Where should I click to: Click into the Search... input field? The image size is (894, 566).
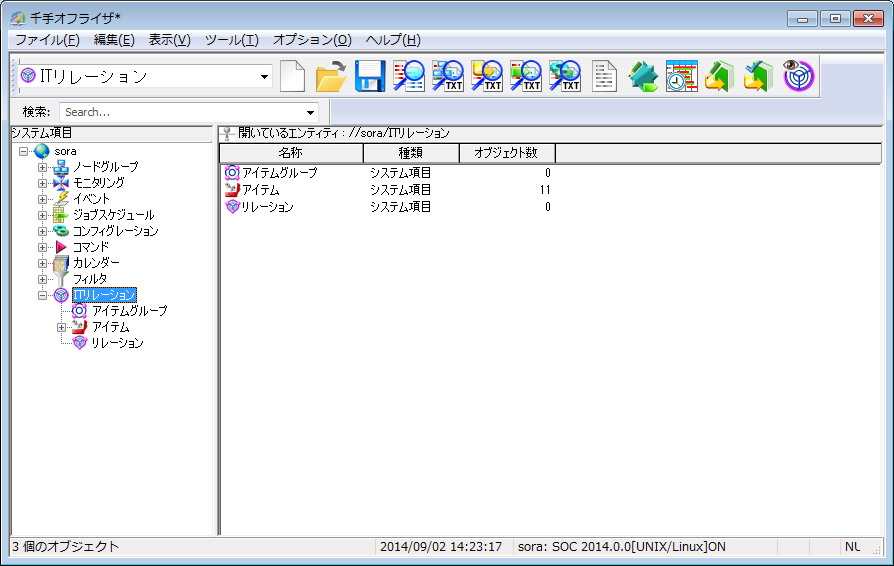[x=181, y=112]
